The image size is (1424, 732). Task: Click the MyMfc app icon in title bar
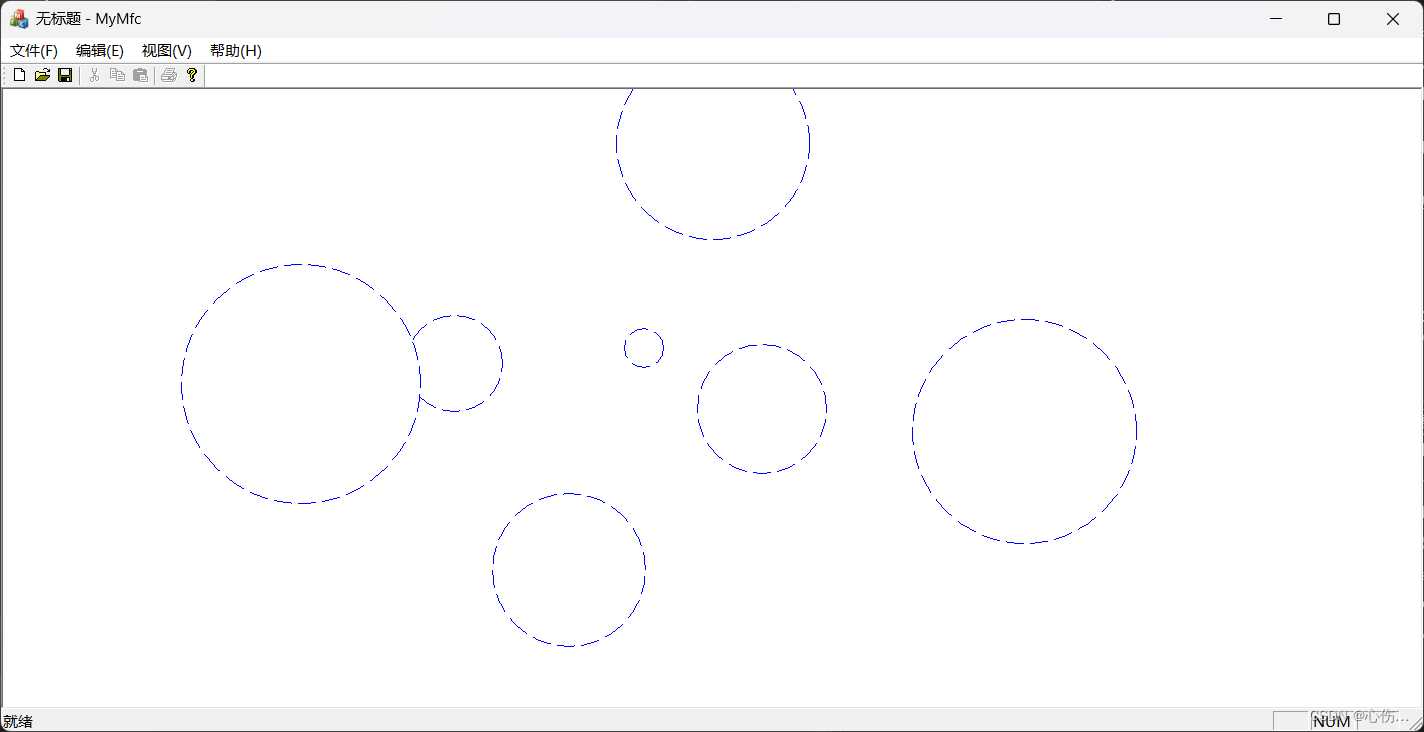19,19
